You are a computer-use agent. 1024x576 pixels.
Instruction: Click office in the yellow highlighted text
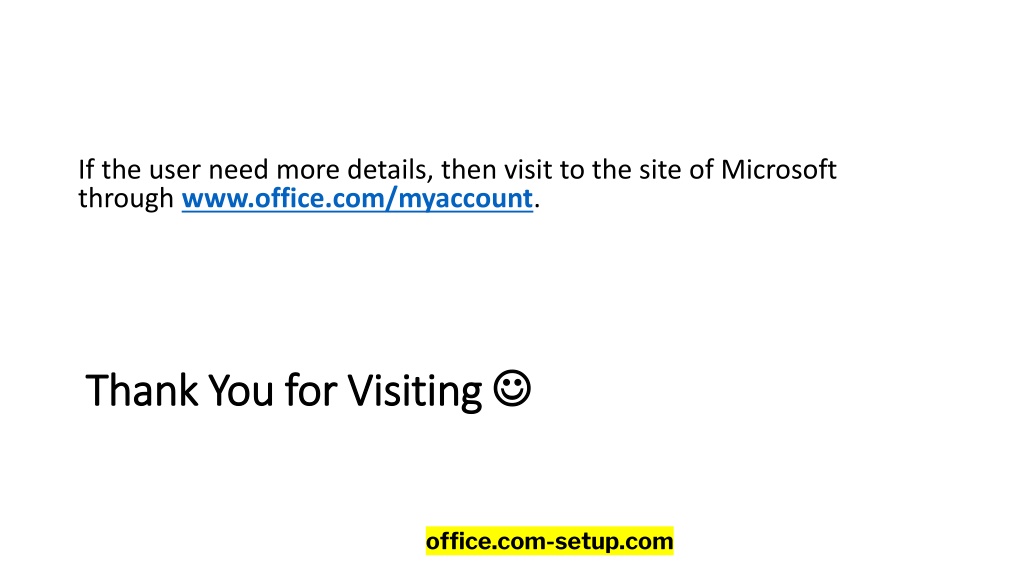[x=456, y=541]
